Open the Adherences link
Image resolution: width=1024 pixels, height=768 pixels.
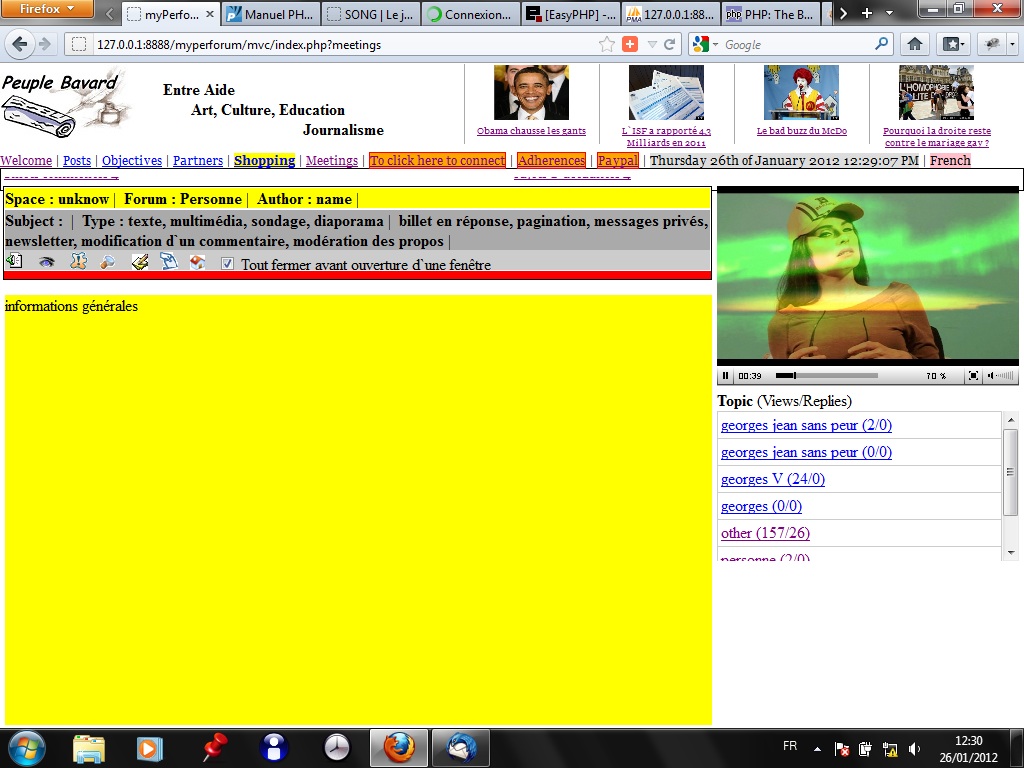click(551, 160)
